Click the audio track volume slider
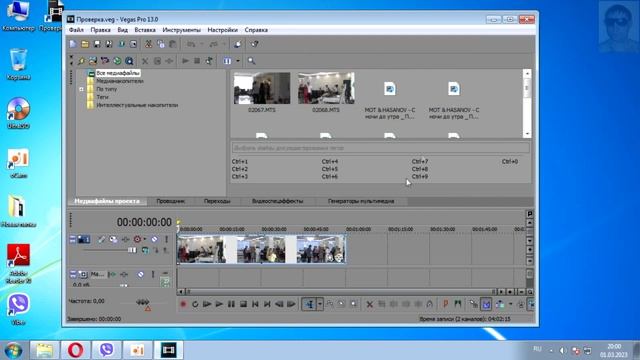Viewport: 640px width, 360px height. (x=124, y=285)
